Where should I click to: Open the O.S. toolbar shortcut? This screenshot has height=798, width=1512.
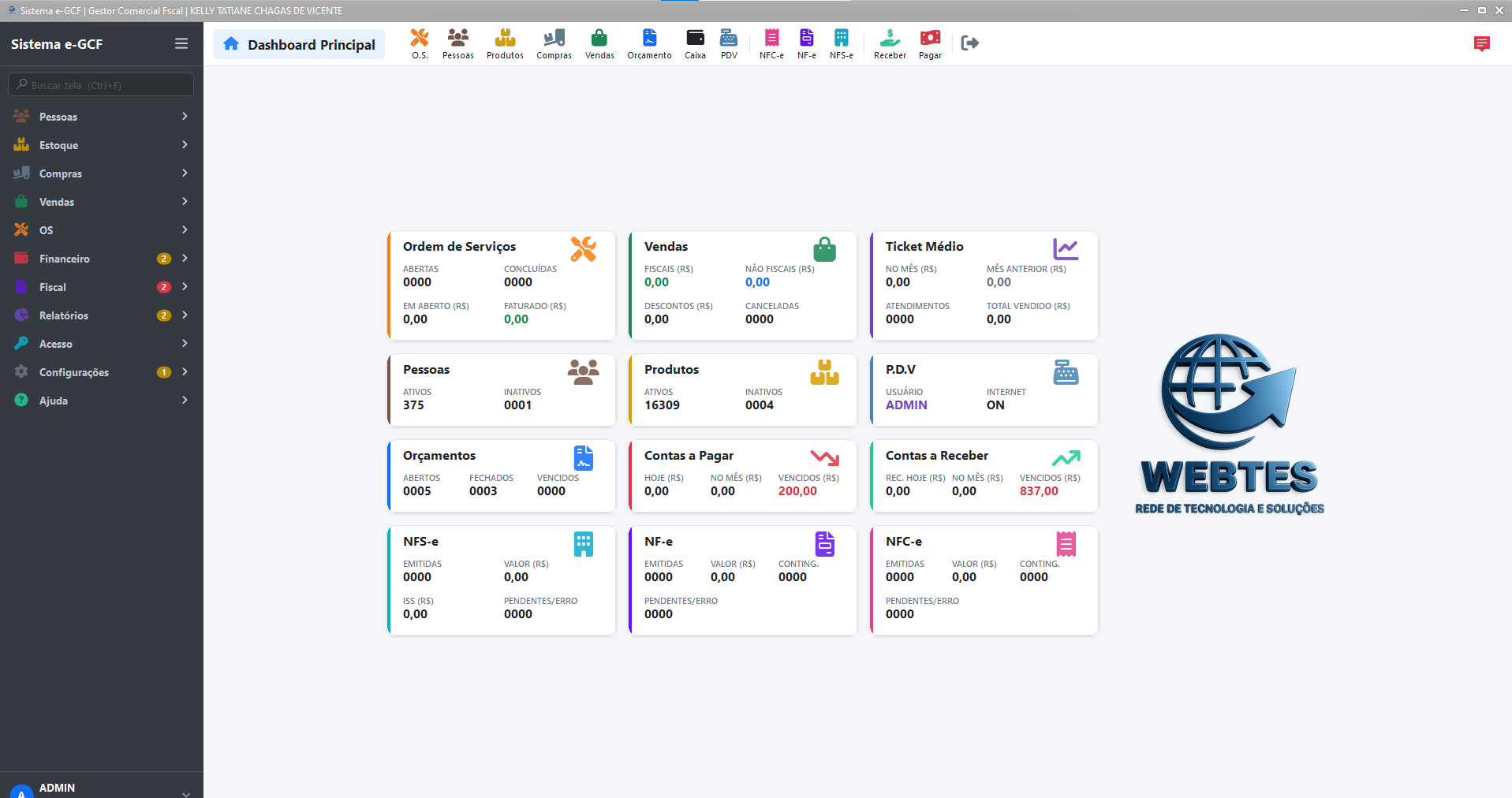tap(420, 44)
